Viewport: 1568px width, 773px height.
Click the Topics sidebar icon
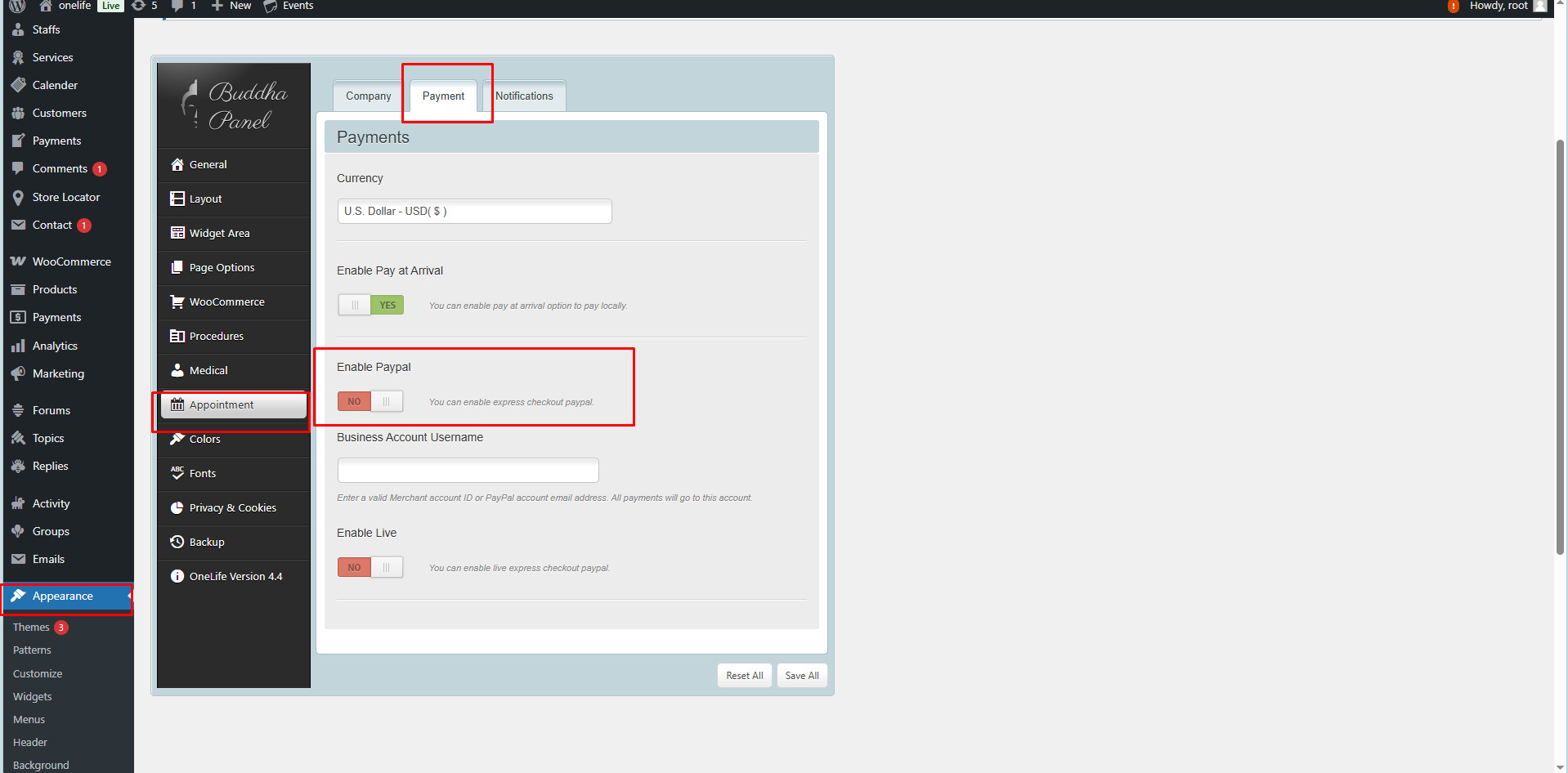[18, 438]
